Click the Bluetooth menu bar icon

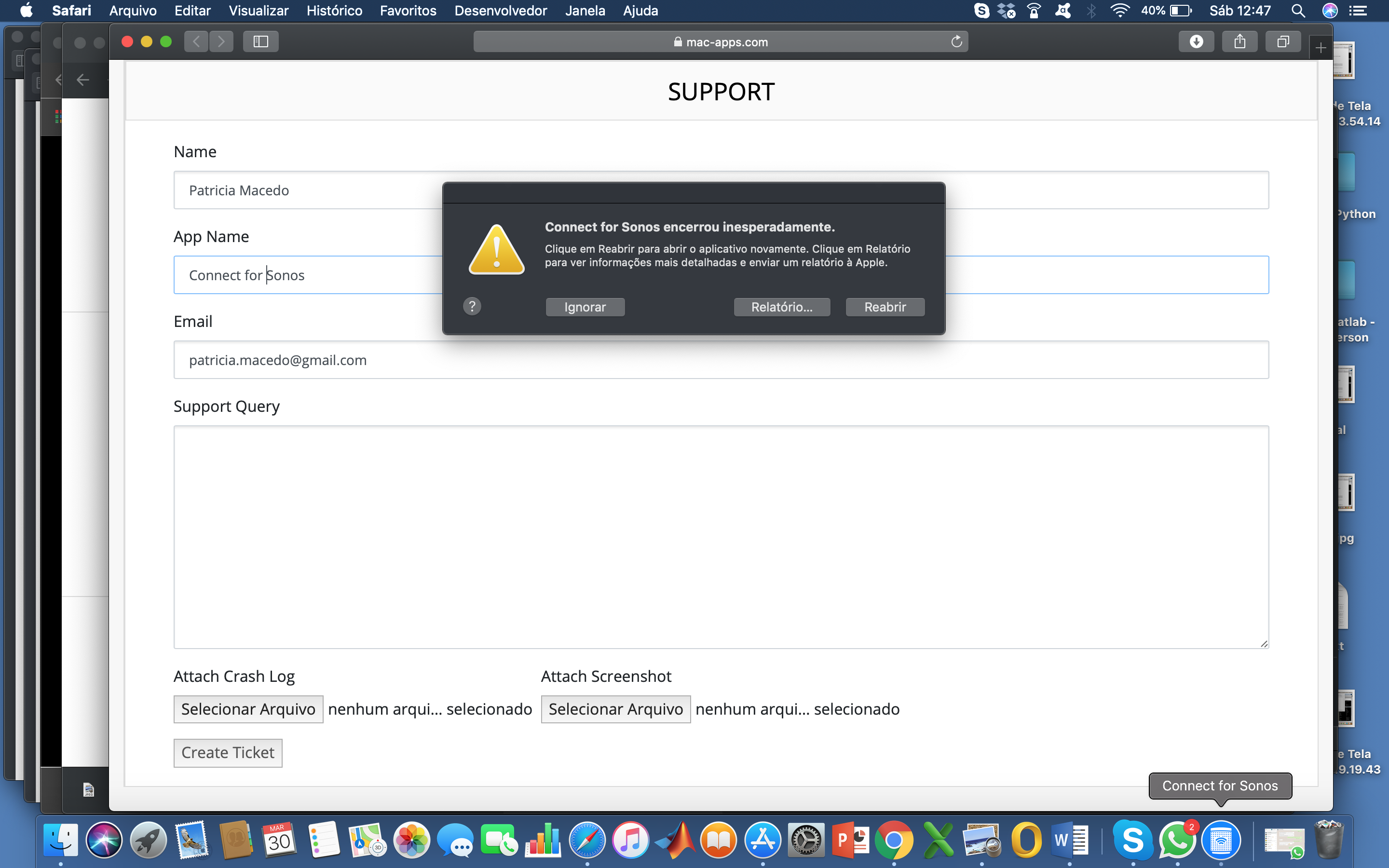click(x=1091, y=10)
